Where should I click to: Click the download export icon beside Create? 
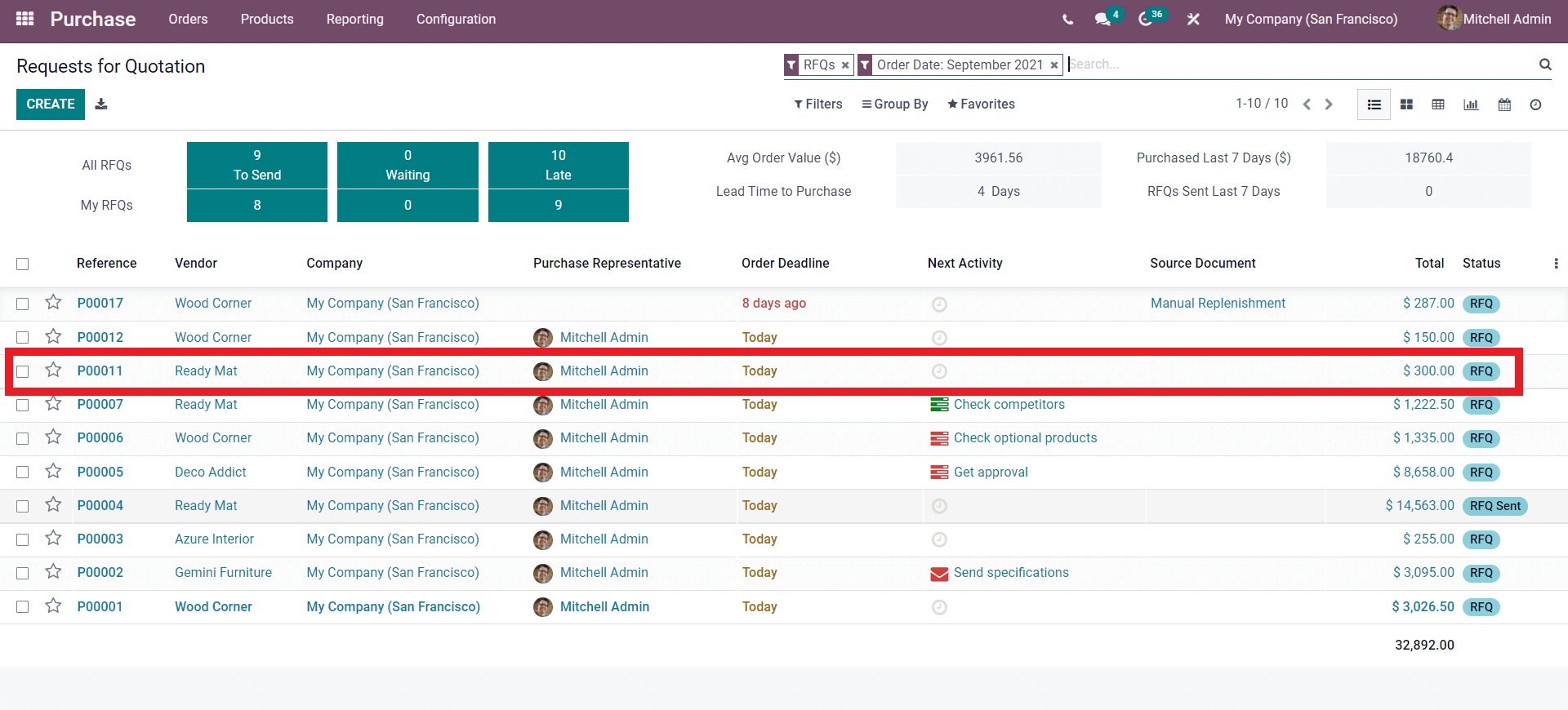coord(101,104)
